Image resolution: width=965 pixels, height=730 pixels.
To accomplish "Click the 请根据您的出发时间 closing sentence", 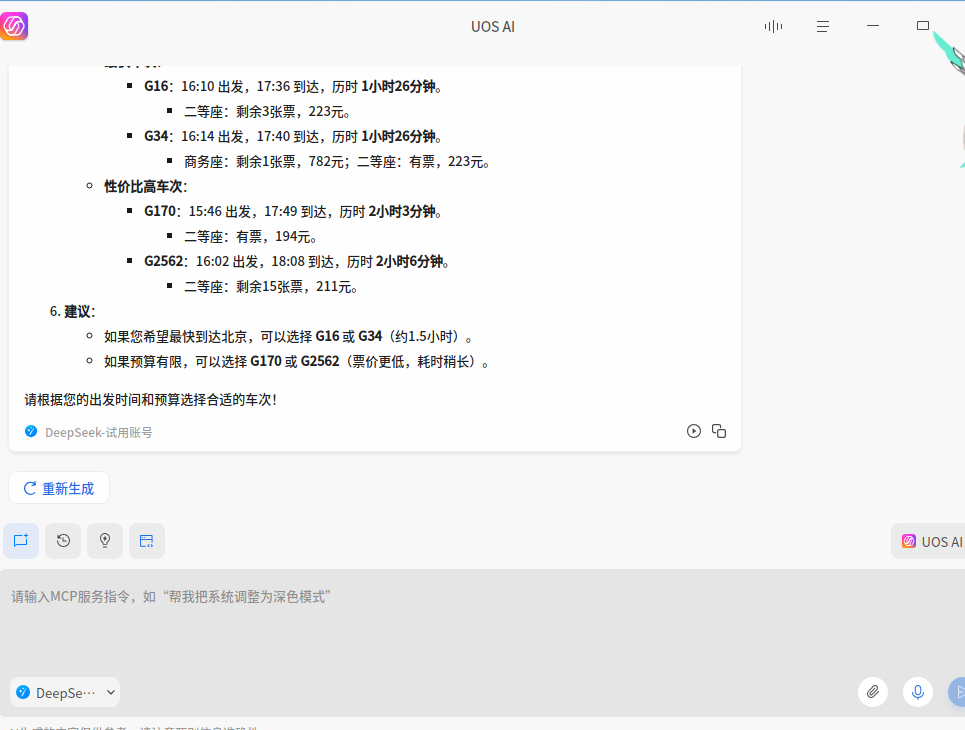I will tap(151, 400).
